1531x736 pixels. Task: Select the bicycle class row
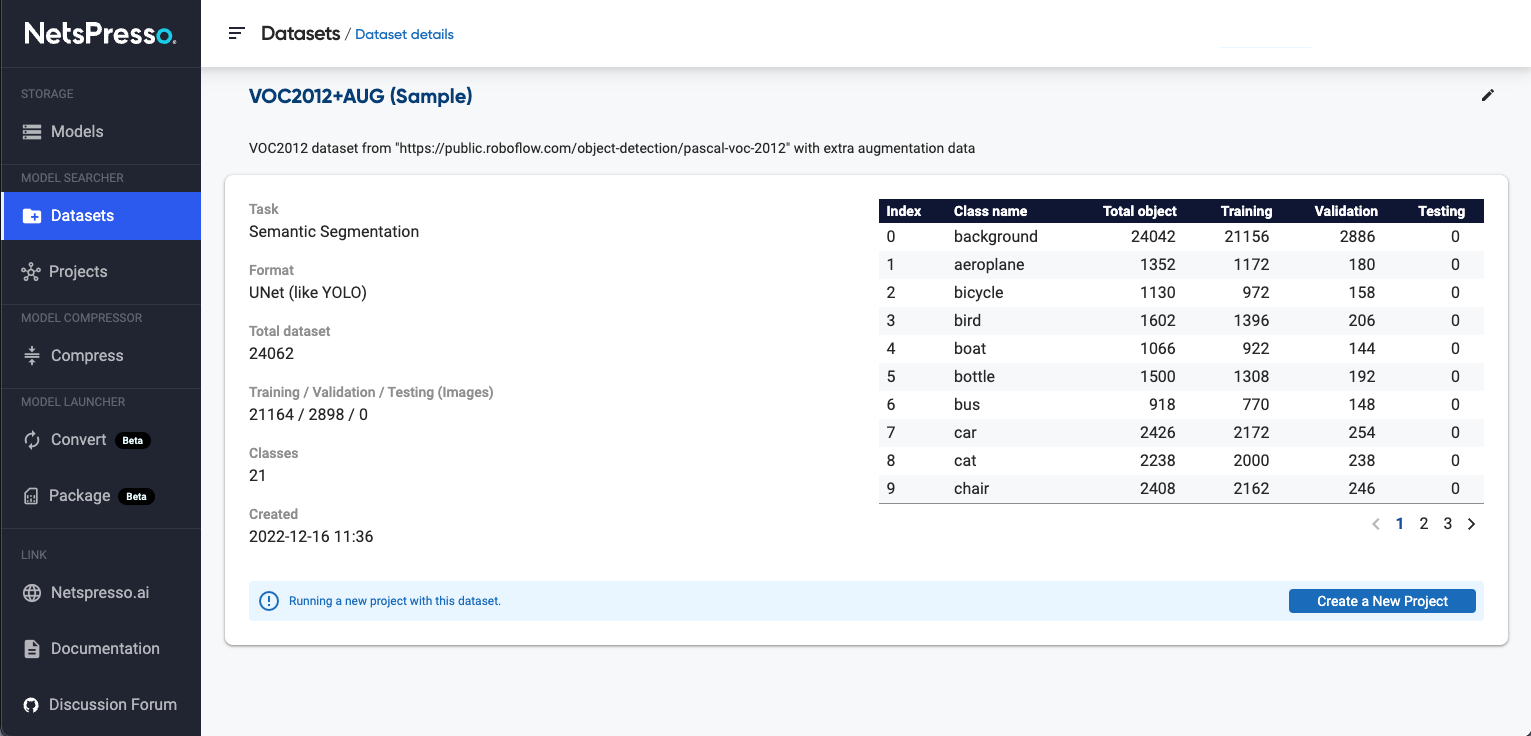coord(1181,293)
